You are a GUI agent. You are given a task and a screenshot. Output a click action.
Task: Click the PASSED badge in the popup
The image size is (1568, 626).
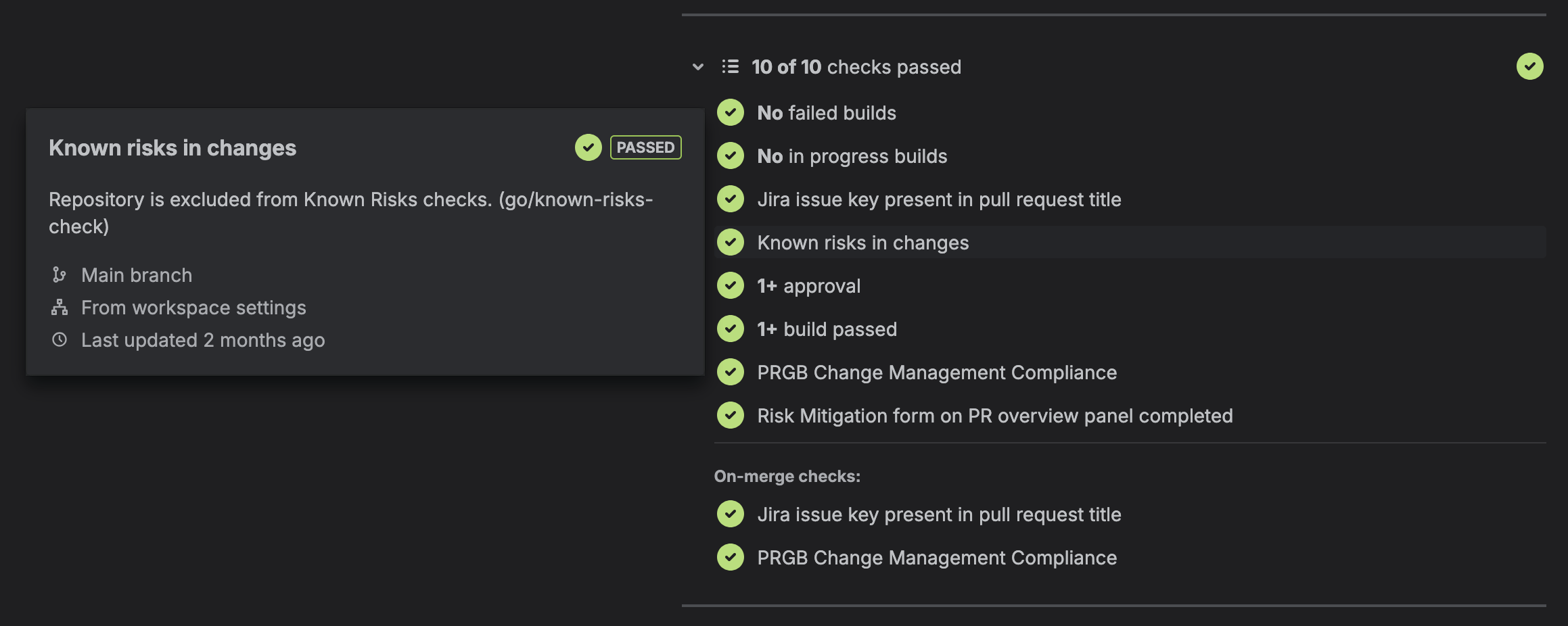645,147
